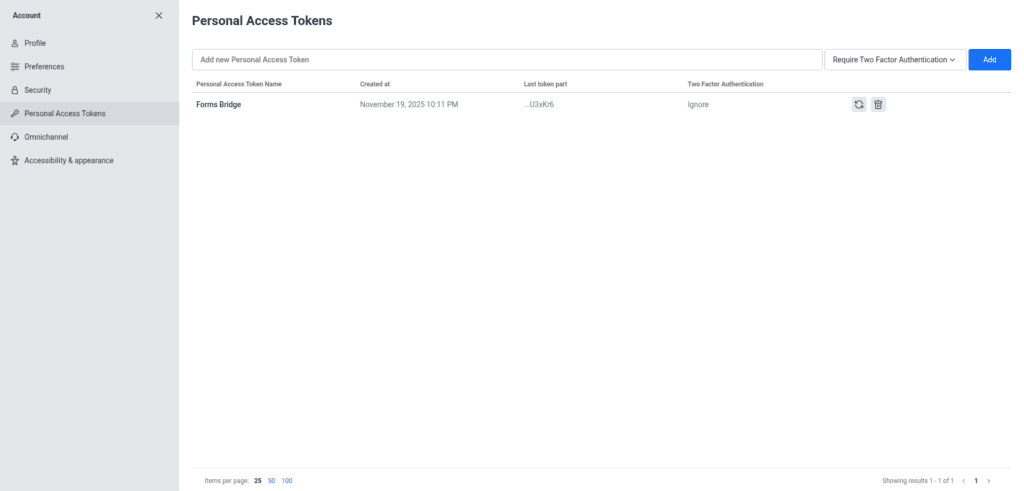
Task: Click the Account sidebar heading
Action: pos(27,16)
